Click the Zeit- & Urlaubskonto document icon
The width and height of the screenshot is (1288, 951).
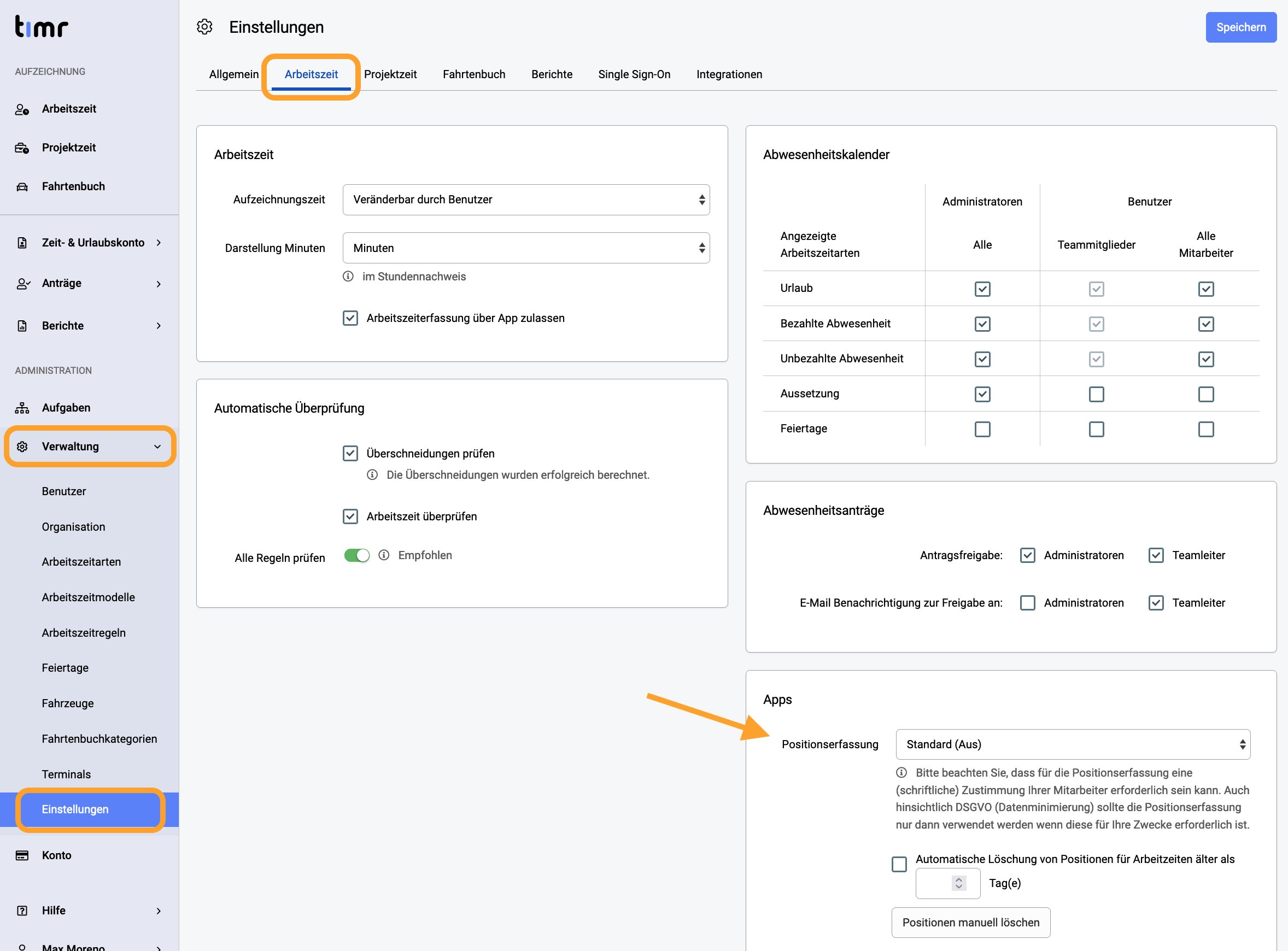pyautogui.click(x=22, y=243)
